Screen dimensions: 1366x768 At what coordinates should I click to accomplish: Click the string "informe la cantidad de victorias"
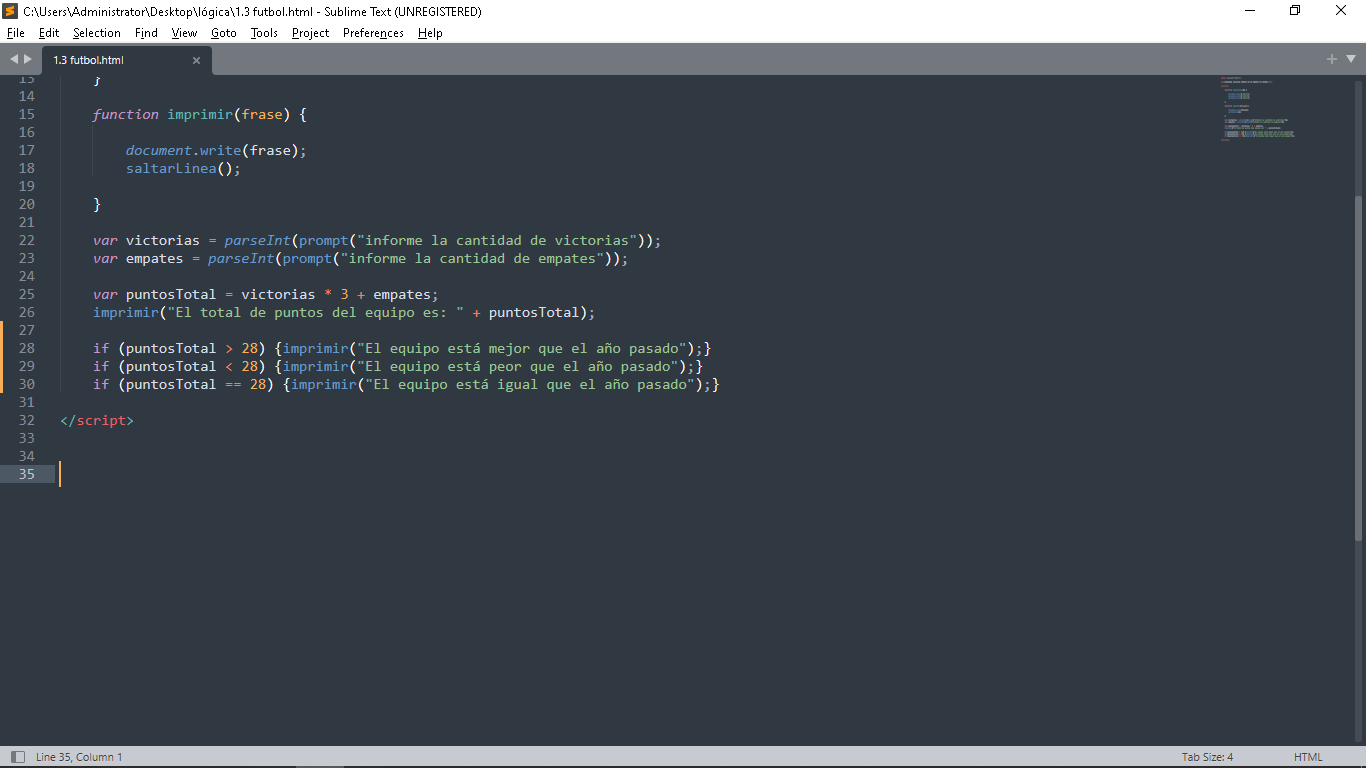(497, 240)
